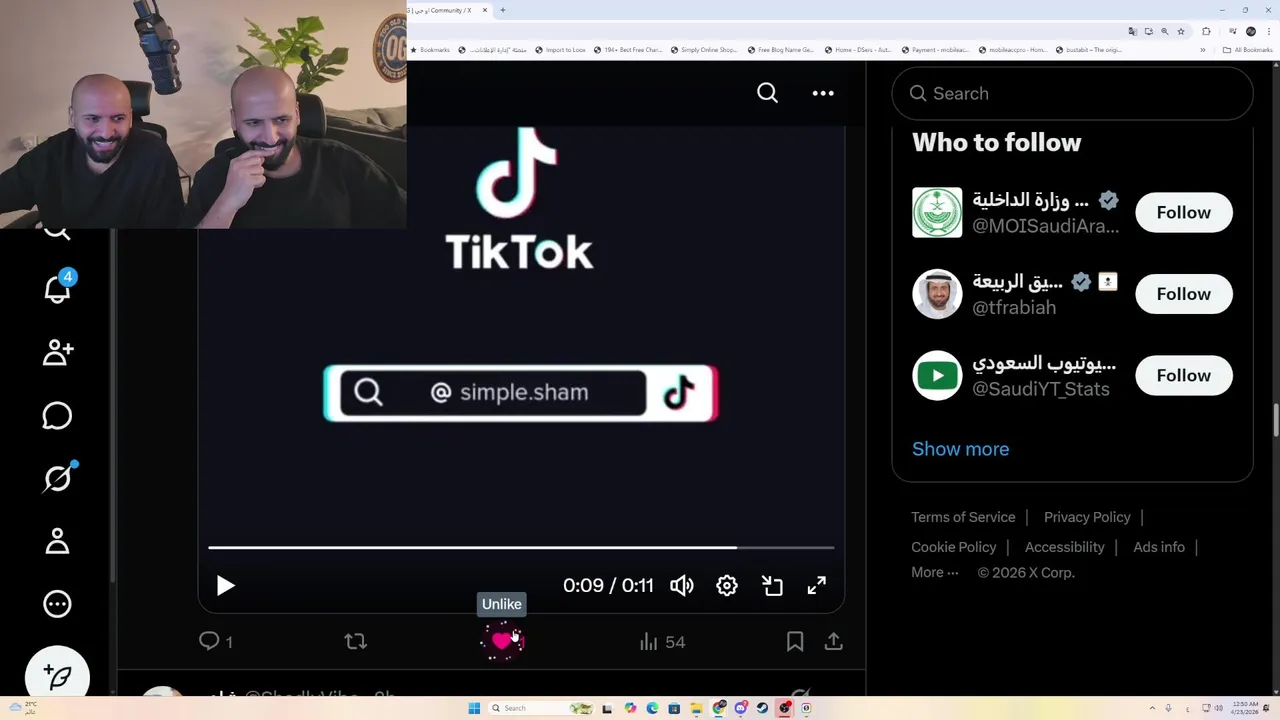Image resolution: width=1280 pixels, height=720 pixels.
Task: Open Payment - mobileac... bookmark
Action: coord(936,50)
